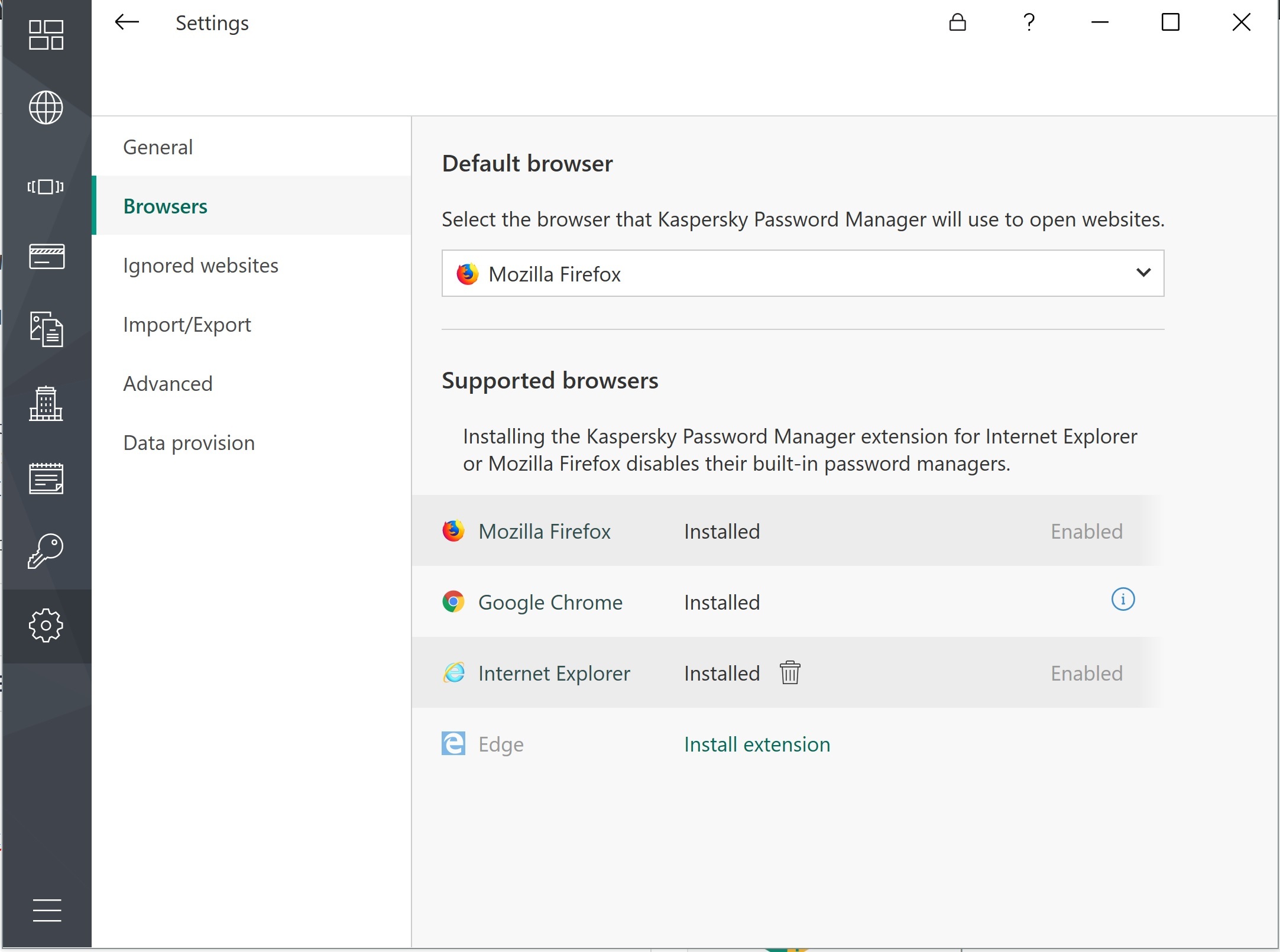Close the Kaspersky Password Manager window

click(1242, 22)
